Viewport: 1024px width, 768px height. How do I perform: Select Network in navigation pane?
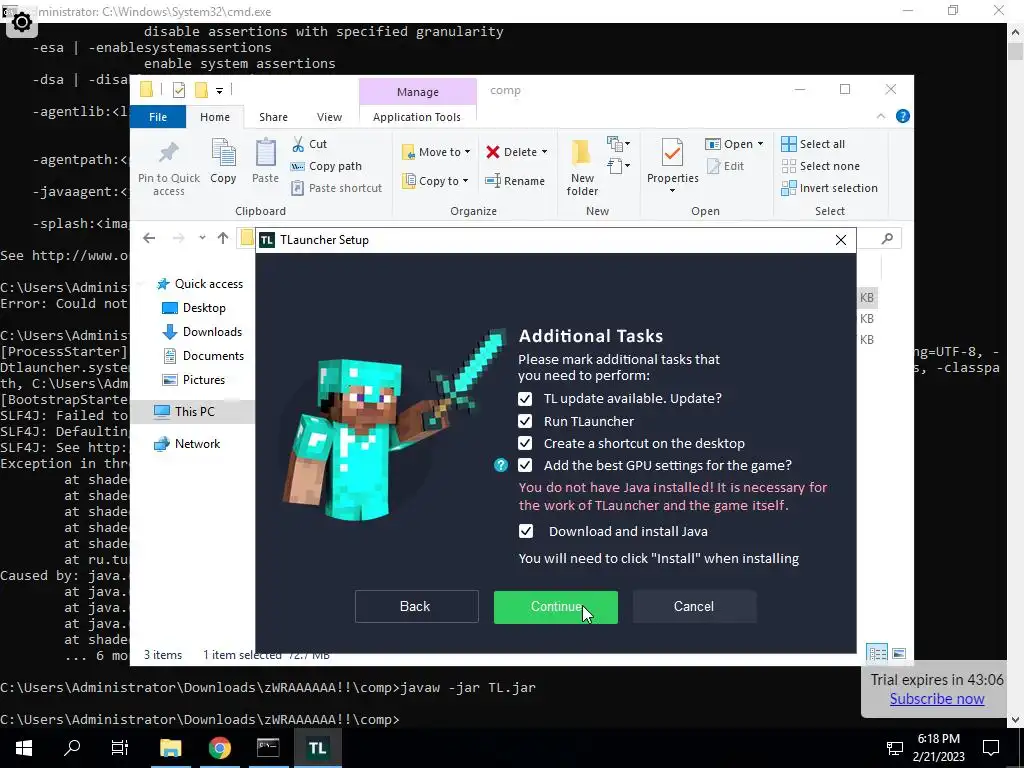point(187,444)
